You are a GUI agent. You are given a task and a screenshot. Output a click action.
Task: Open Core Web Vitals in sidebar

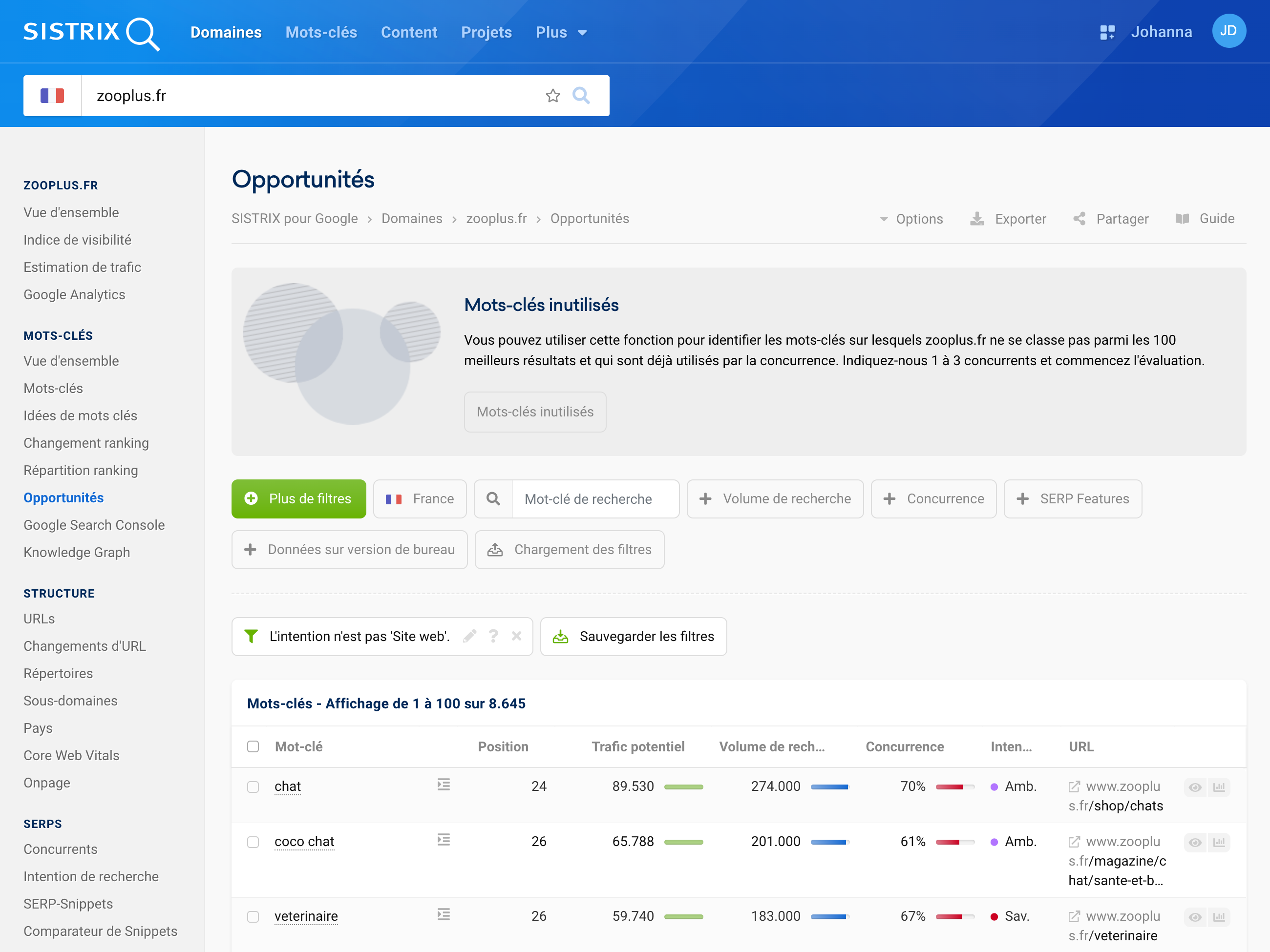72,756
